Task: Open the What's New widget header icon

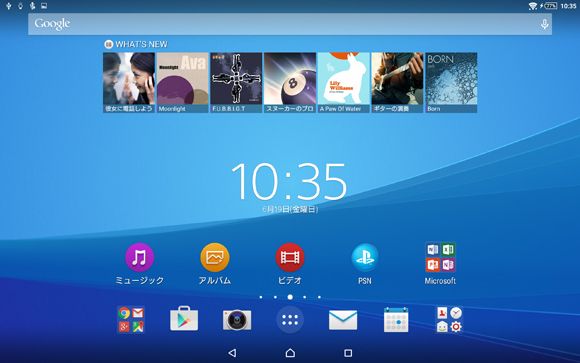Action: pyautogui.click(x=108, y=44)
